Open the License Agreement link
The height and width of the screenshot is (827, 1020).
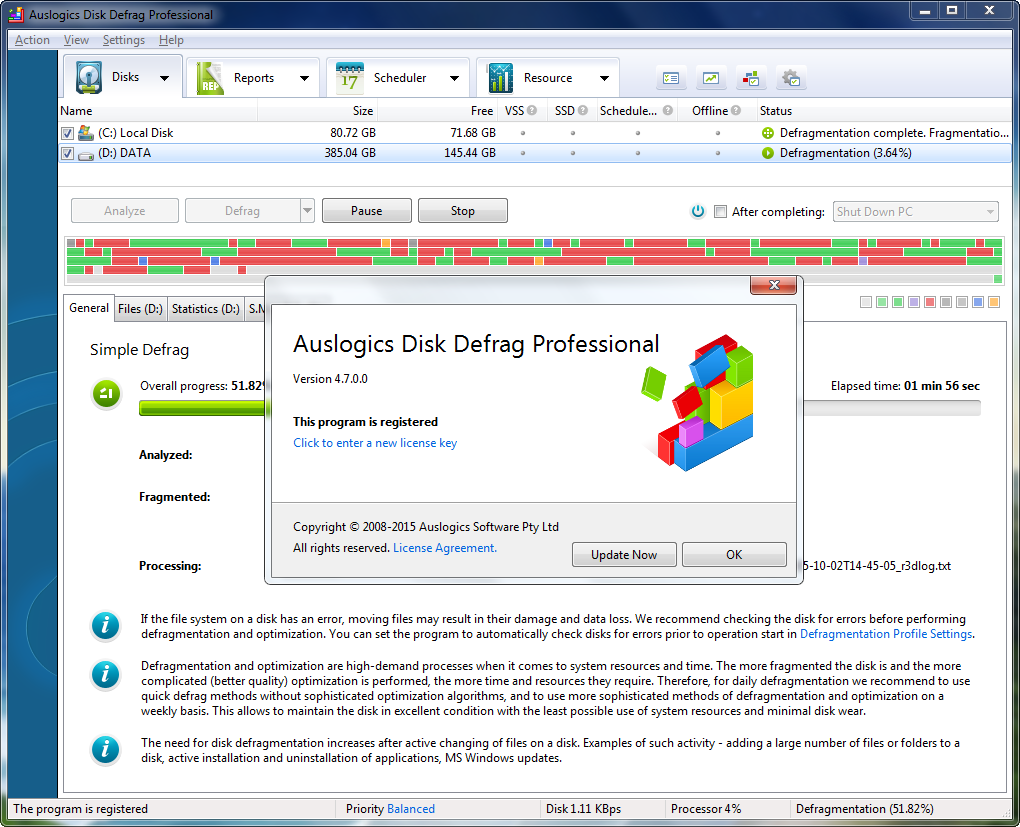coord(444,548)
